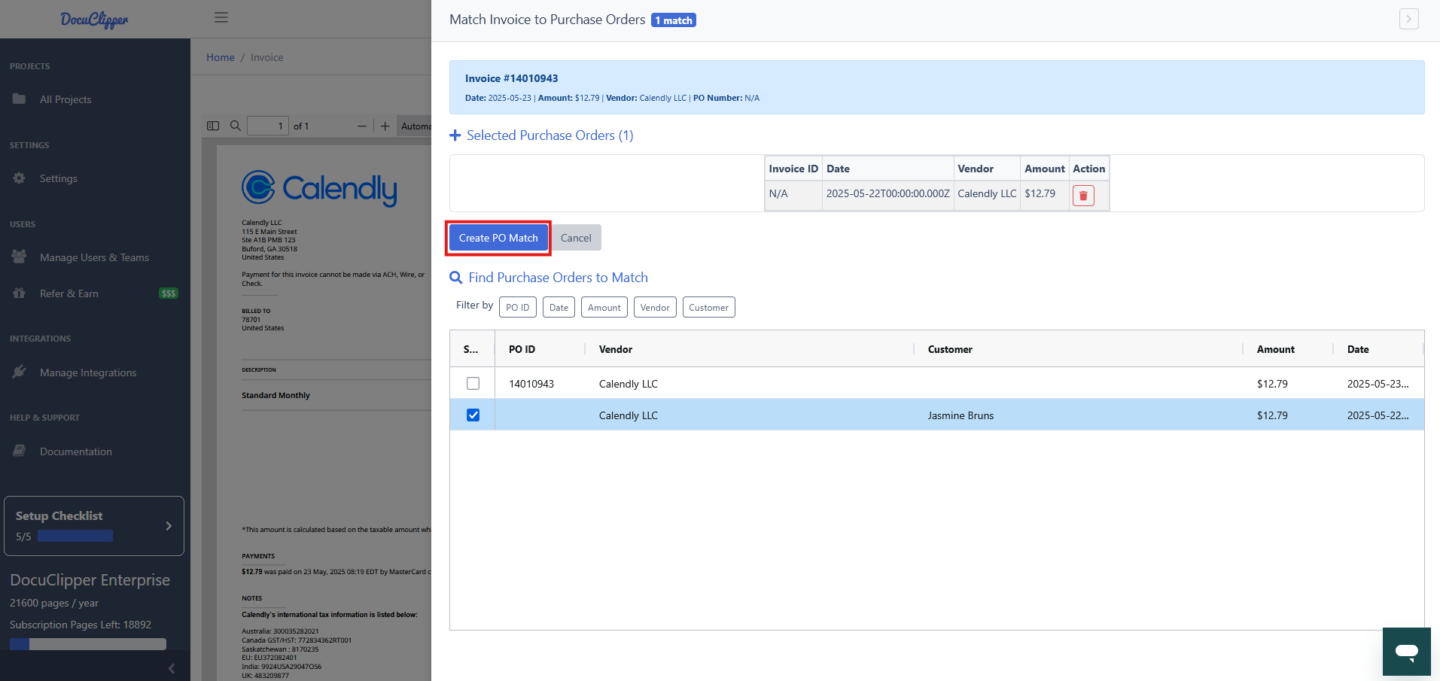Click the Invoice #14010943 heading

(x=511, y=78)
